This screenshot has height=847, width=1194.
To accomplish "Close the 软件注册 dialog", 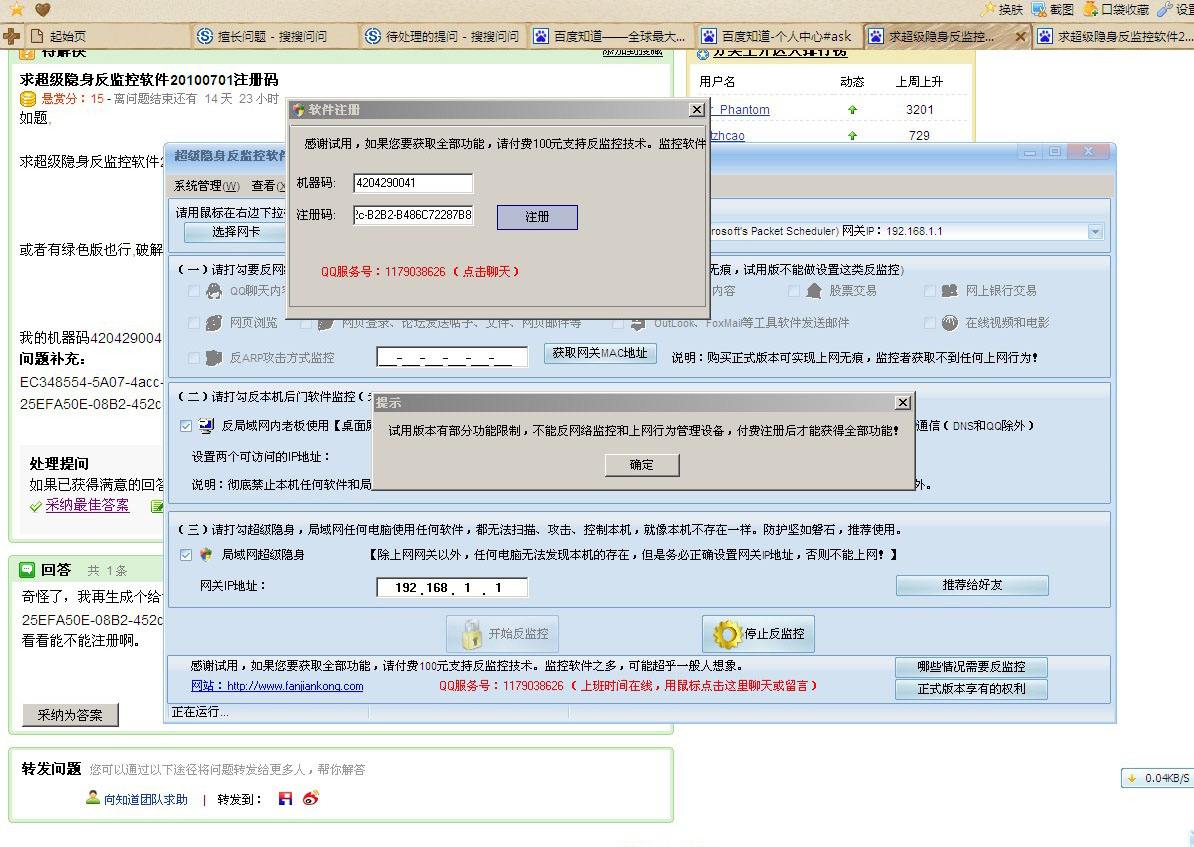I will click(696, 110).
